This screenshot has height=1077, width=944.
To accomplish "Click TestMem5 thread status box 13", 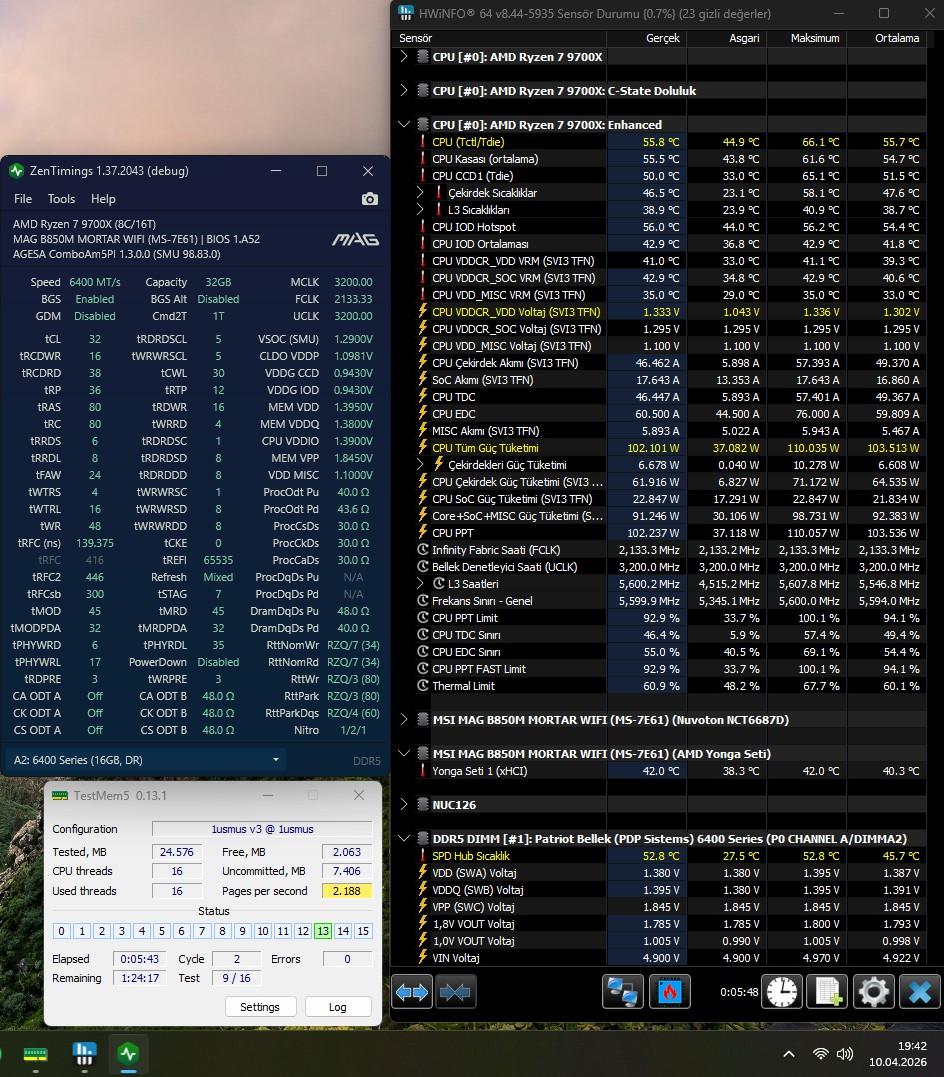I will pyautogui.click(x=323, y=931).
